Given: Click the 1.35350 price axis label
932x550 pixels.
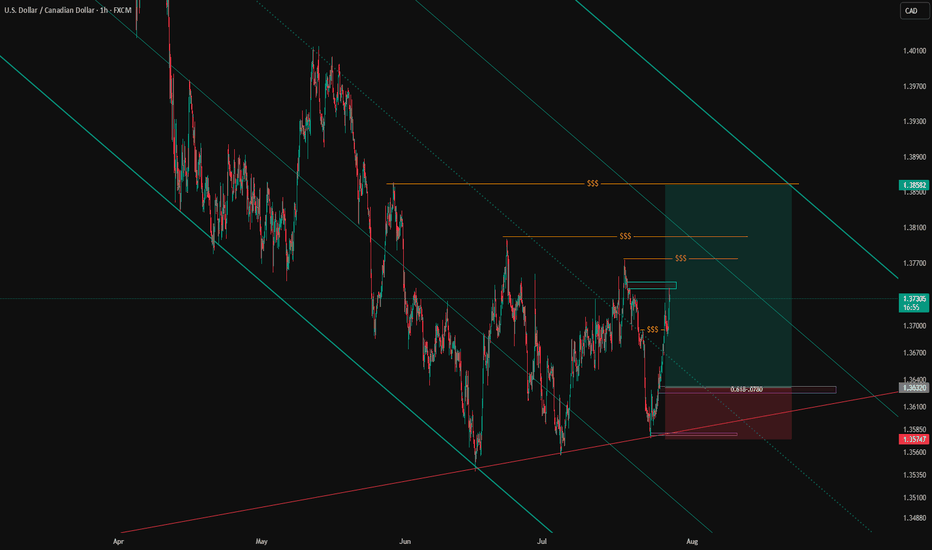Looking at the screenshot, I should click(x=914, y=475).
